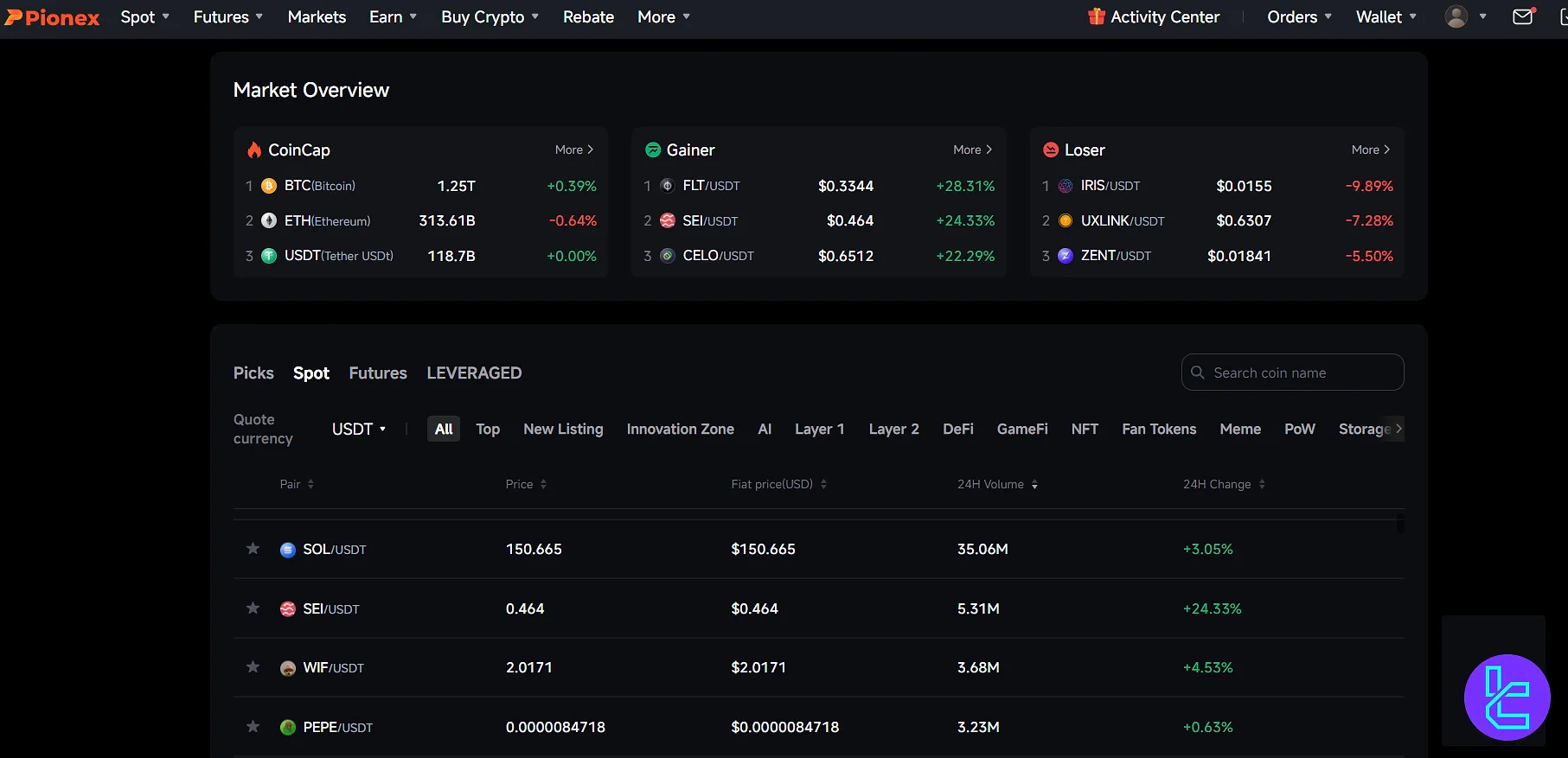
Task: Expand the Earn dropdown menu
Action: 393,16
